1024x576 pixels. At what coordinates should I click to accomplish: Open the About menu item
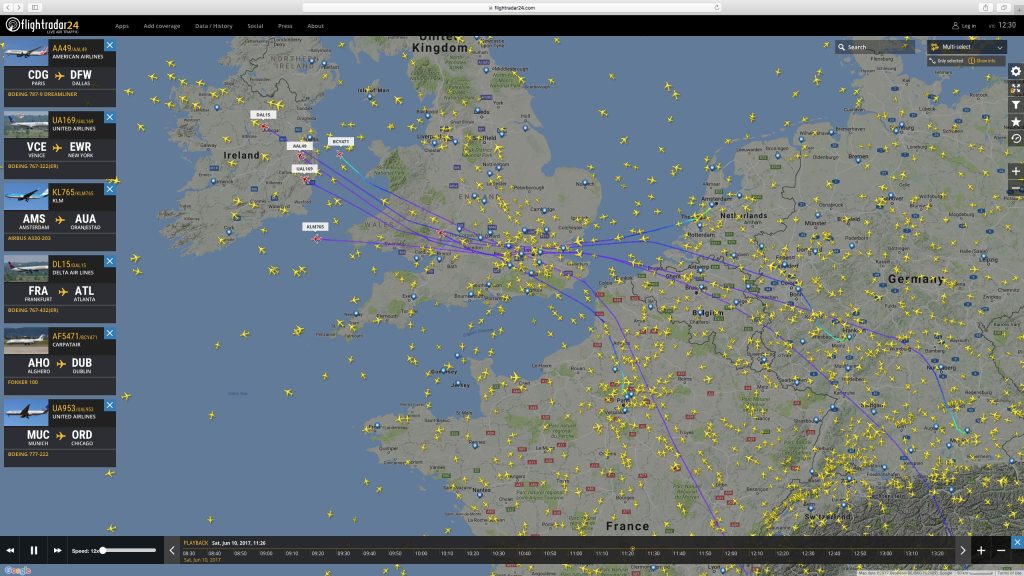(315, 26)
